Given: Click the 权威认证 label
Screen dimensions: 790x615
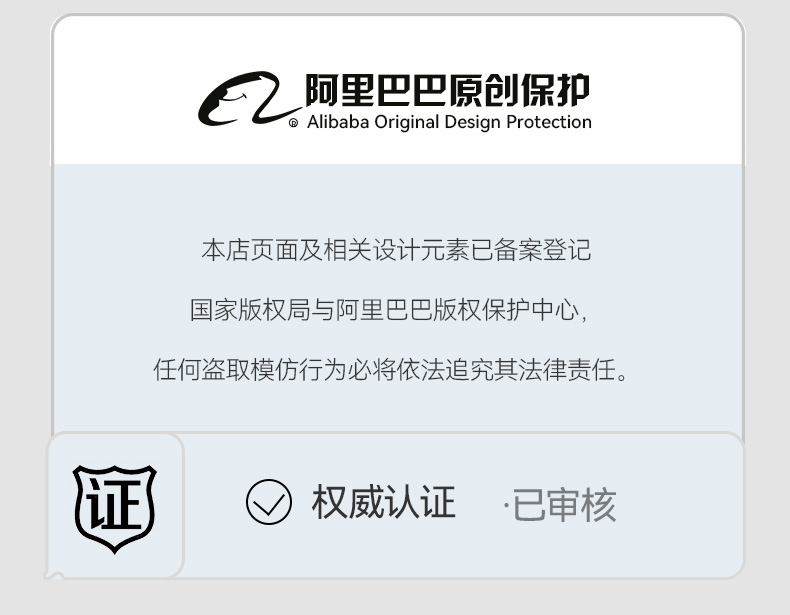Looking at the screenshot, I should (x=383, y=502).
